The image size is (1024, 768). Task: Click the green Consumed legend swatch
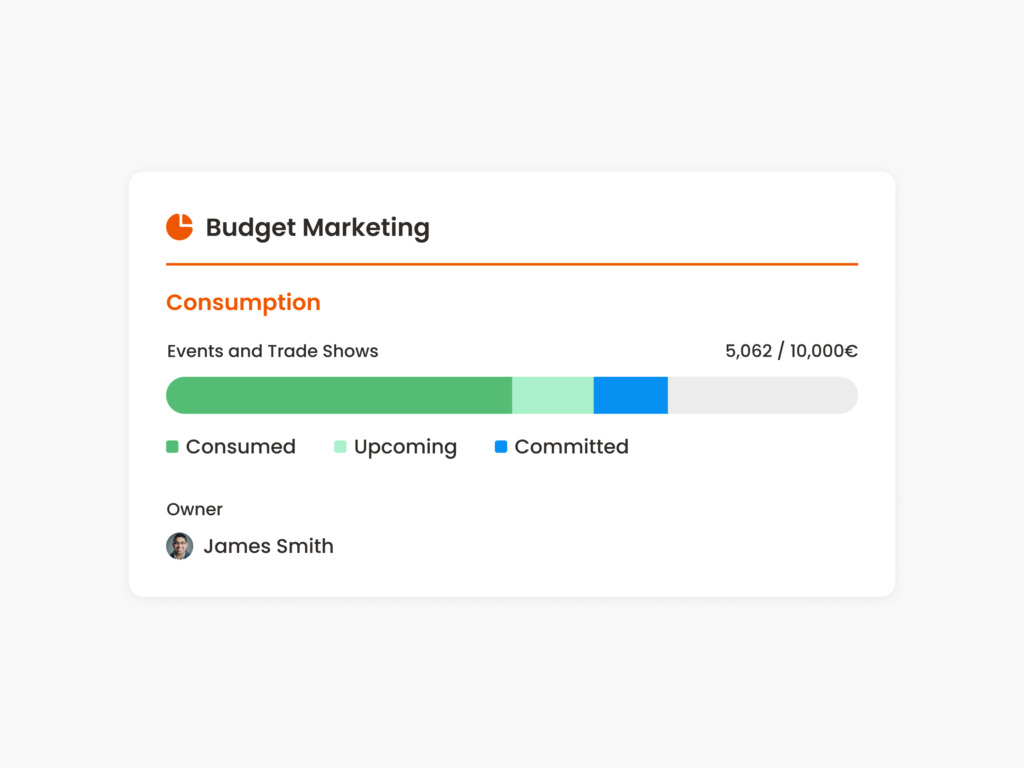[x=172, y=447]
